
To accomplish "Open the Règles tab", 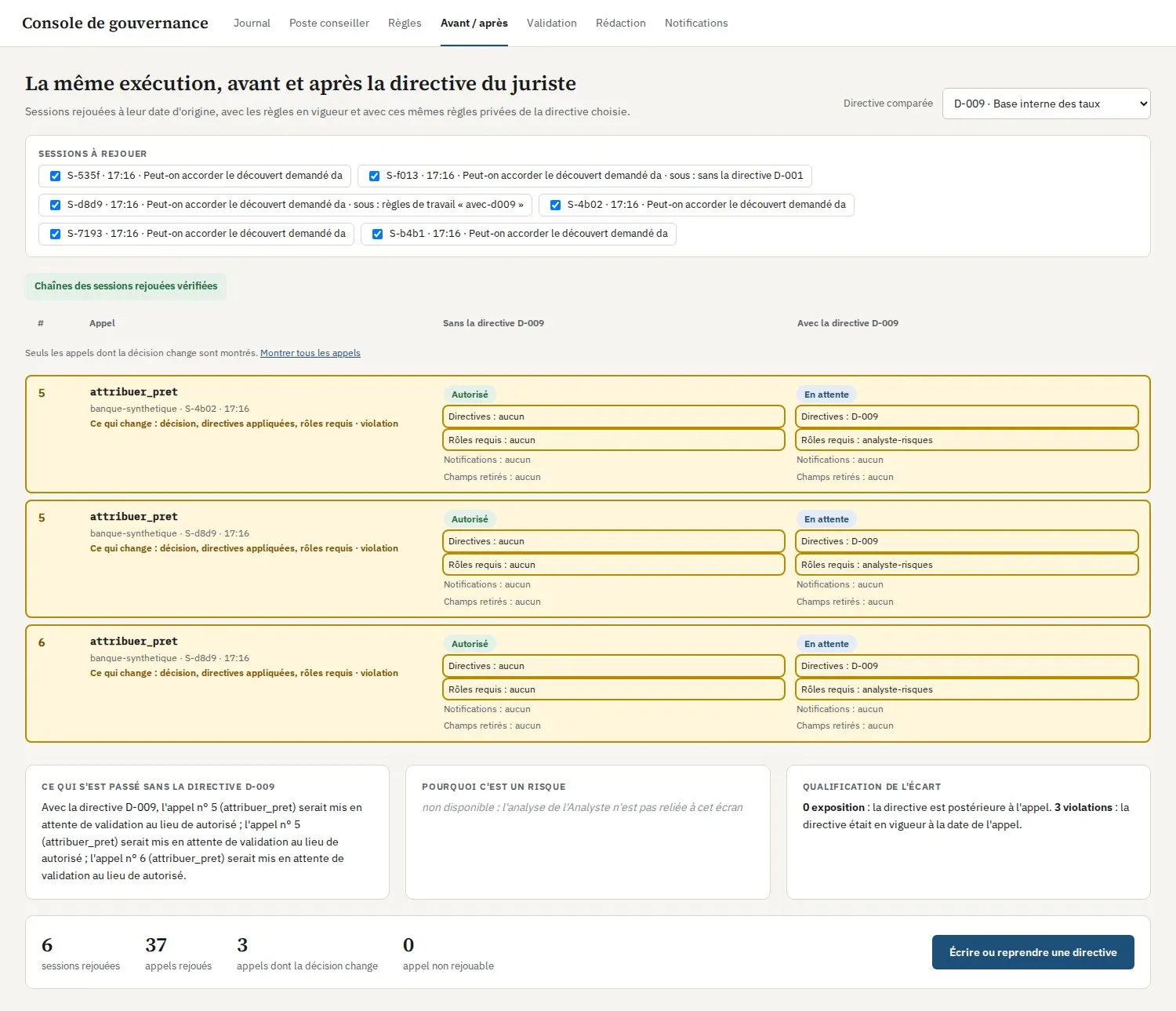I will [405, 23].
